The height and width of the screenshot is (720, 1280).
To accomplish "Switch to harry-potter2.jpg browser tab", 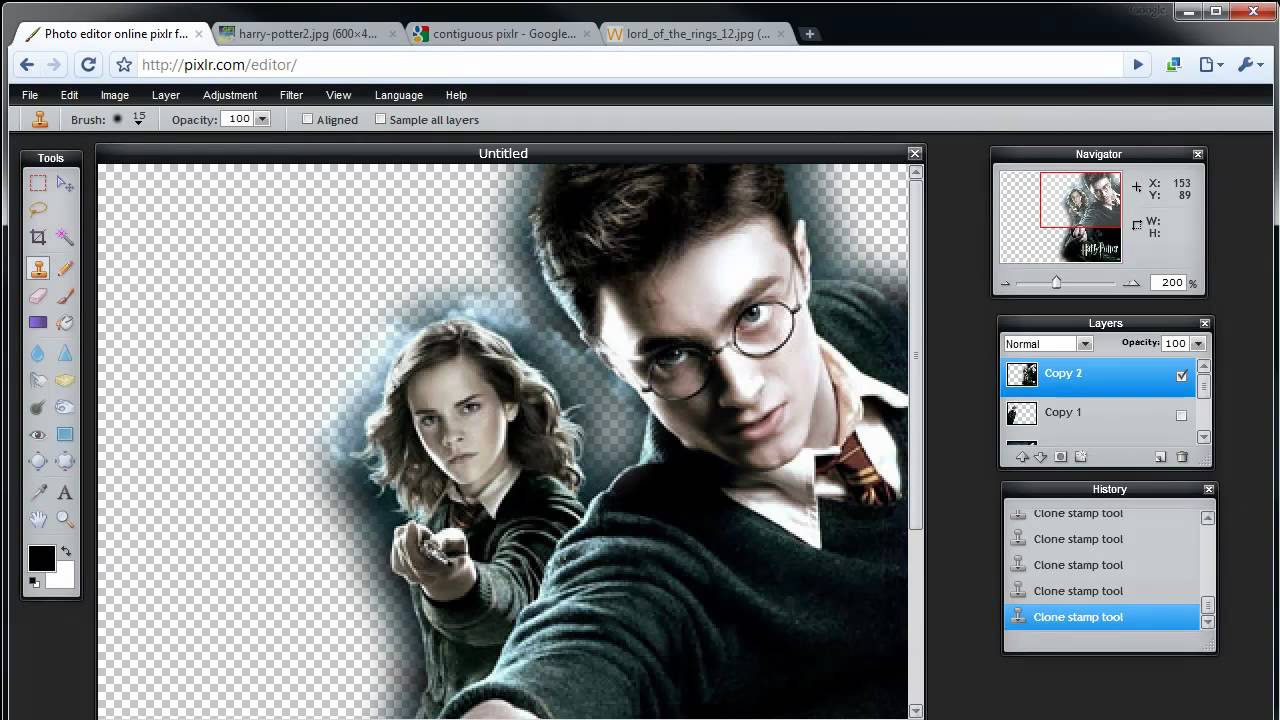I will [x=306, y=34].
